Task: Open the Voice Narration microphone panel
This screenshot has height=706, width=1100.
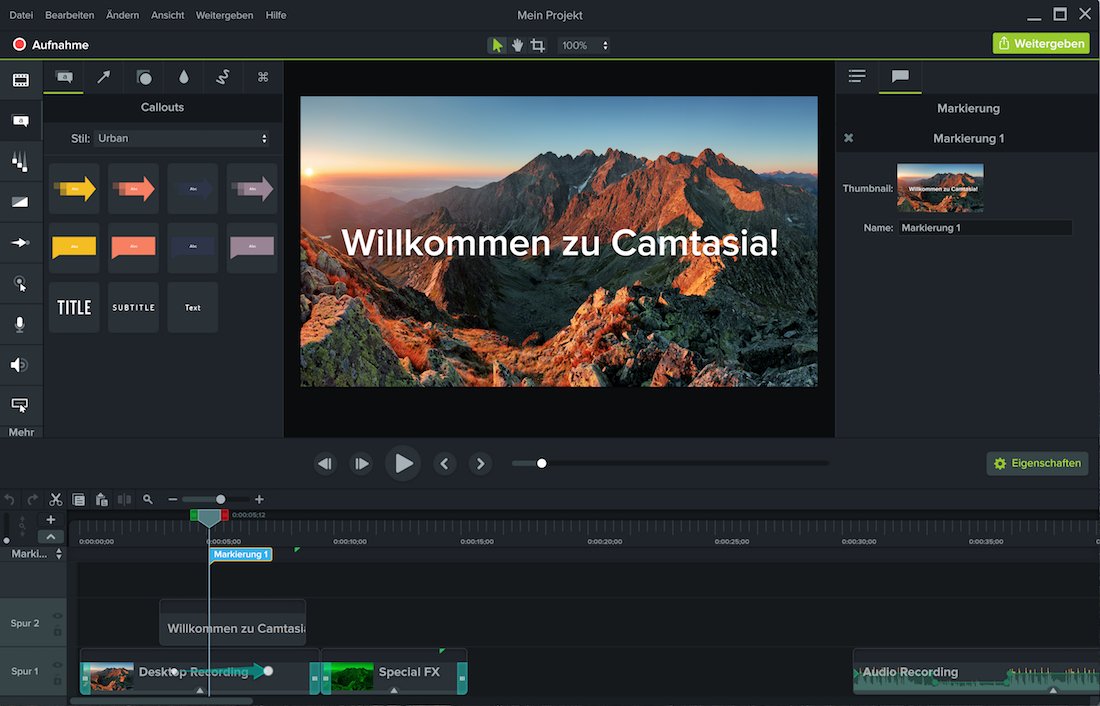Action: click(20, 324)
